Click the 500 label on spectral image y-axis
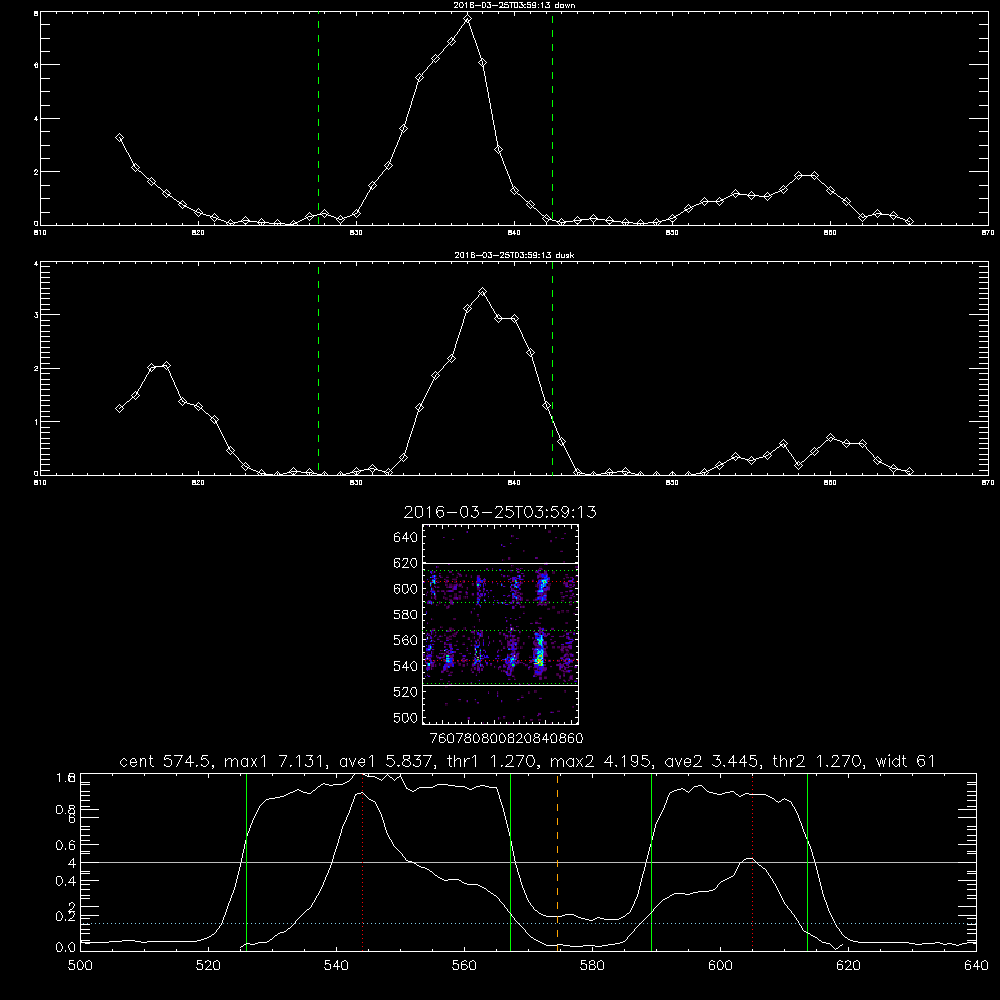Image resolution: width=1000 pixels, height=1000 pixels. point(405,718)
